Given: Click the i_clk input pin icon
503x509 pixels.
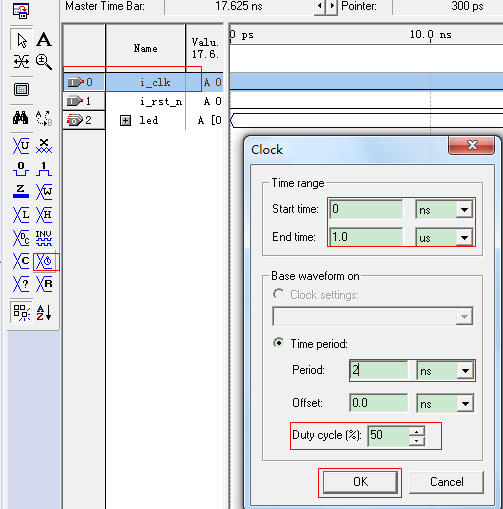Looking at the screenshot, I should 75,82.
